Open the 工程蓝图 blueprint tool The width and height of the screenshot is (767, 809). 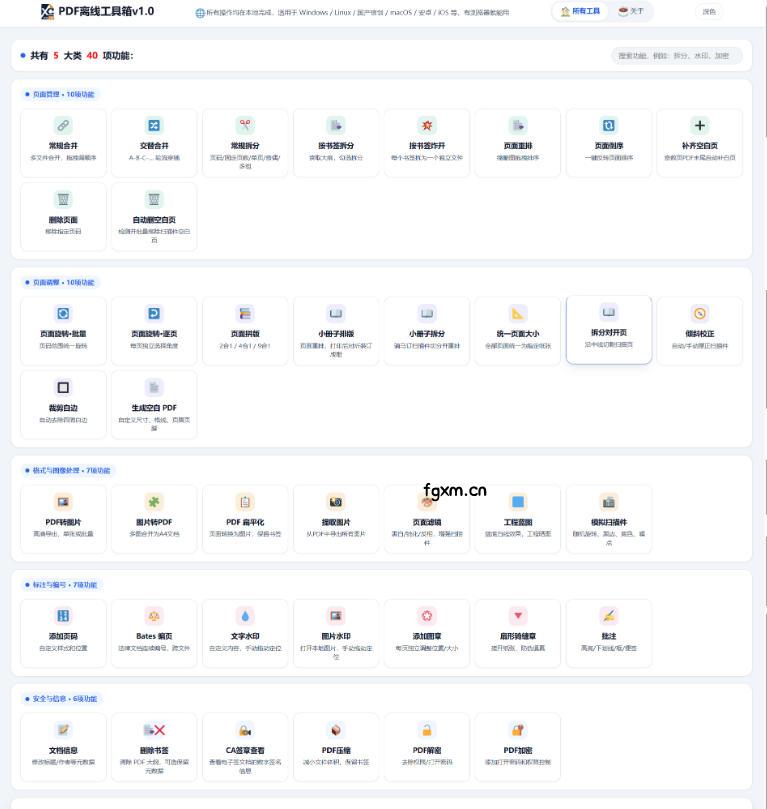point(518,519)
